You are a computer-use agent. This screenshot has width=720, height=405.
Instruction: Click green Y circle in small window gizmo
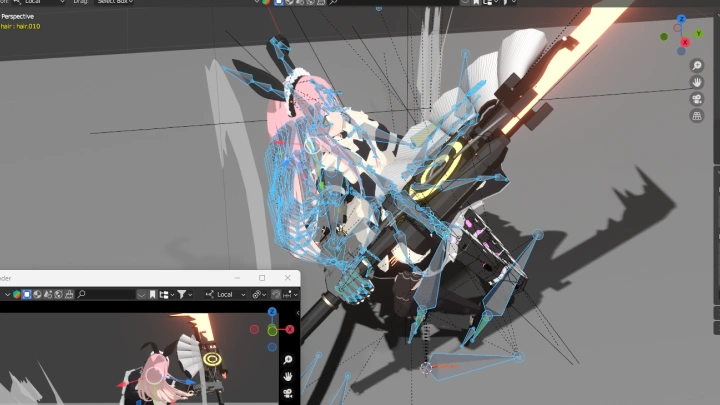(x=272, y=330)
